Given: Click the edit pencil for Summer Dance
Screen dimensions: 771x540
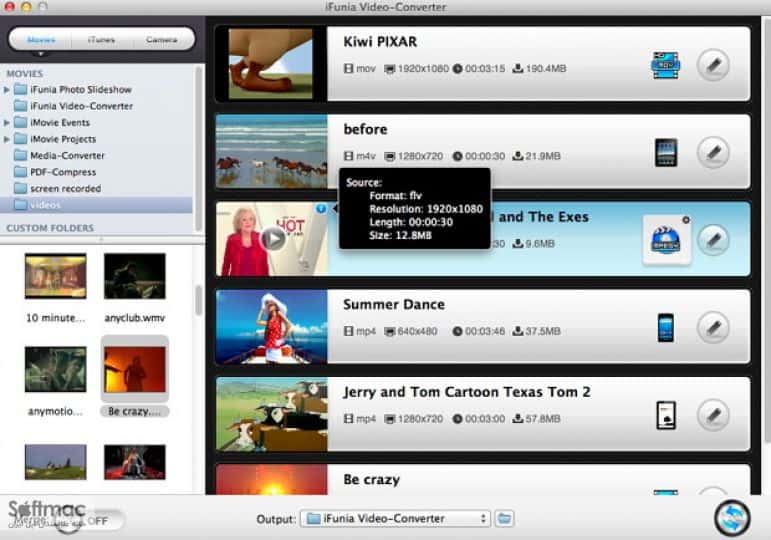Looking at the screenshot, I should click(713, 327).
